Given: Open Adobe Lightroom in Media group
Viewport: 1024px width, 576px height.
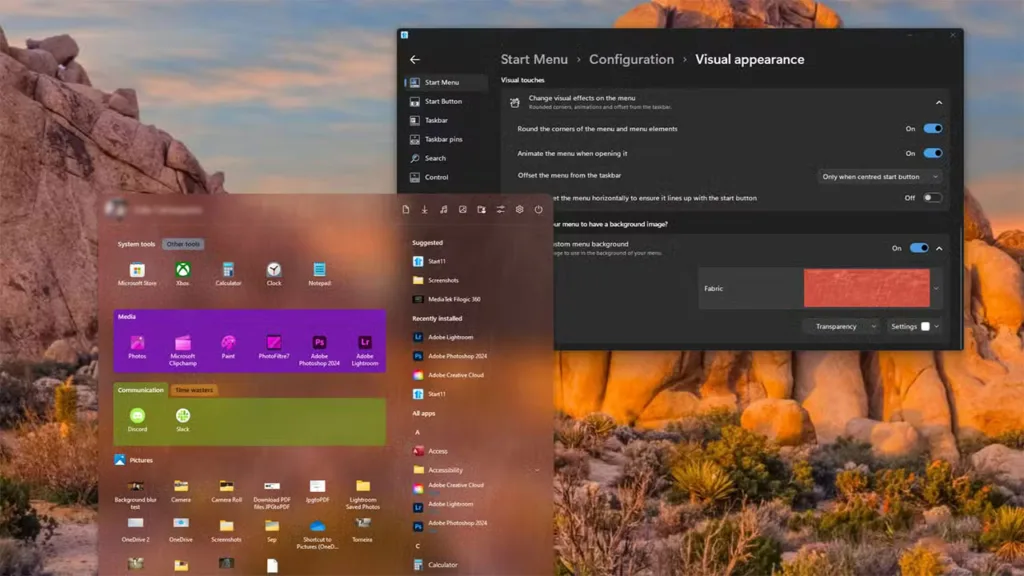Looking at the screenshot, I should pos(365,350).
